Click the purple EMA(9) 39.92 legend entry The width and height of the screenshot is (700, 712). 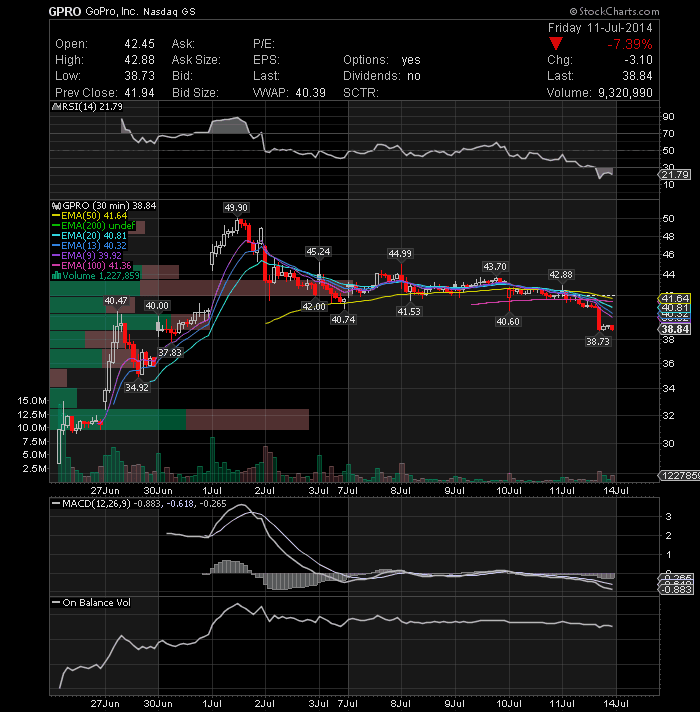(x=87, y=256)
